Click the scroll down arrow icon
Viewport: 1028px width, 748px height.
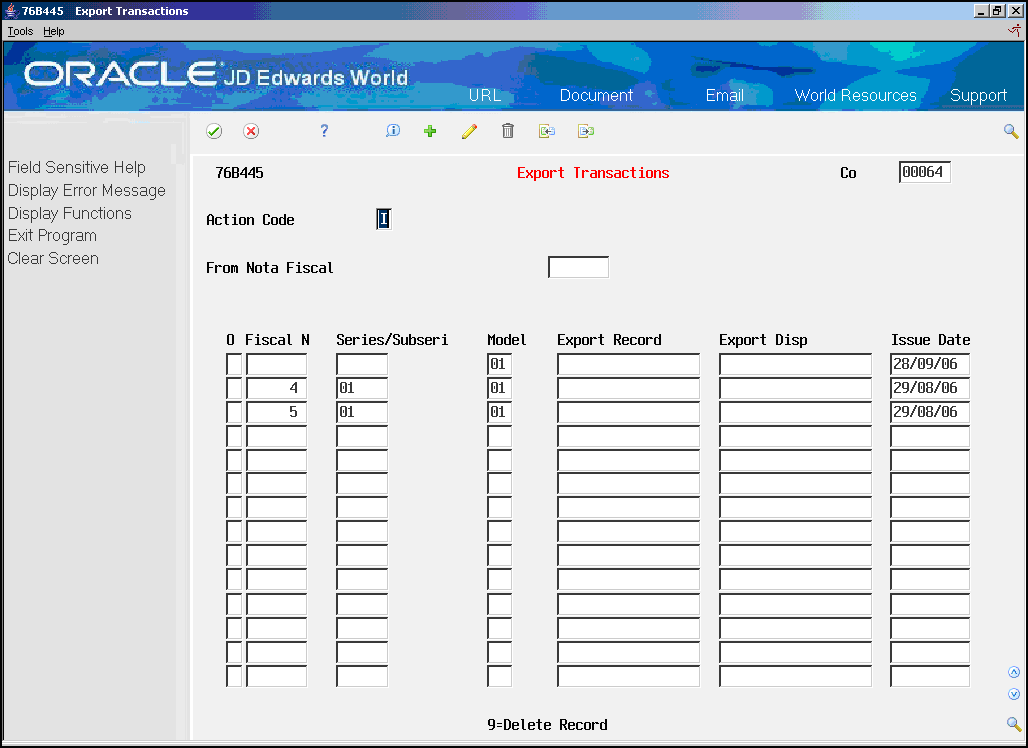pyautogui.click(x=1014, y=694)
